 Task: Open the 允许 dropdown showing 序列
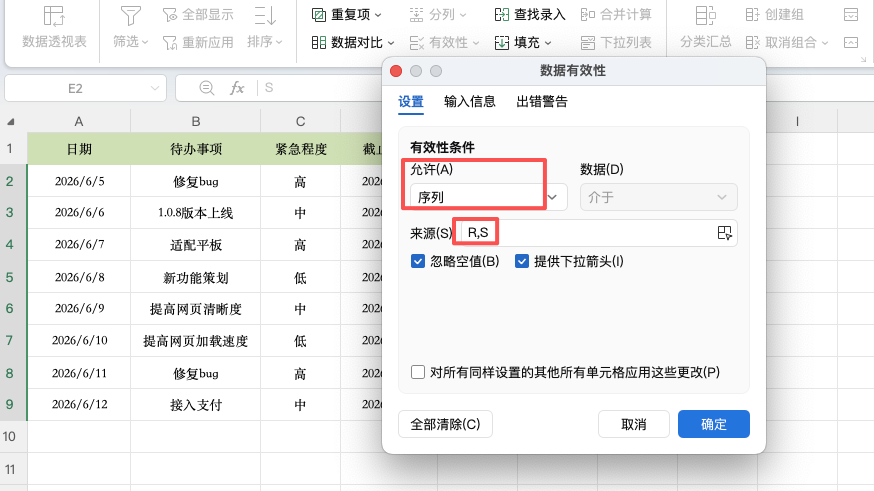tap(488, 197)
